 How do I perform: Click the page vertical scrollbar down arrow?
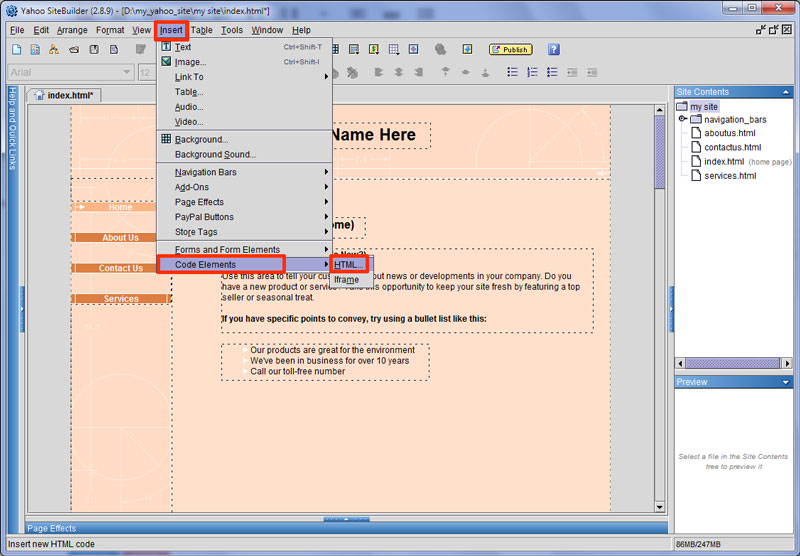[x=660, y=507]
